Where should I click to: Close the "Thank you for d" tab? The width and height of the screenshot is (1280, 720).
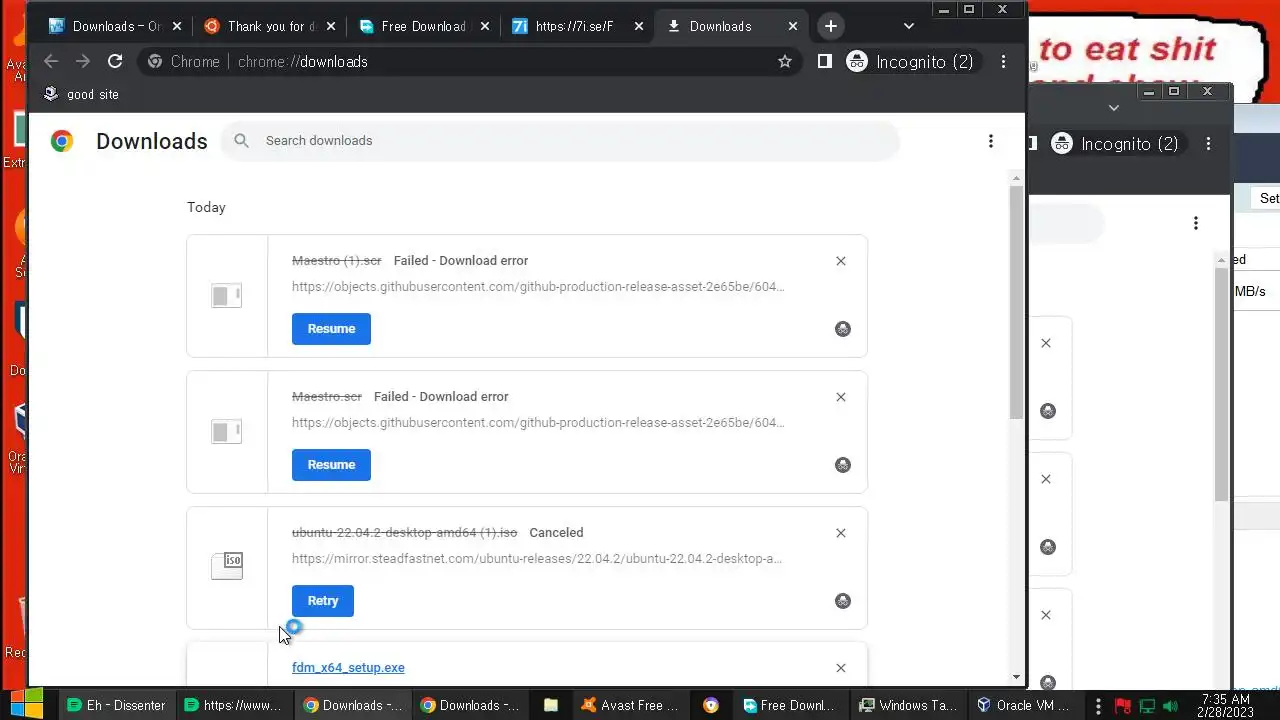pos(330,26)
